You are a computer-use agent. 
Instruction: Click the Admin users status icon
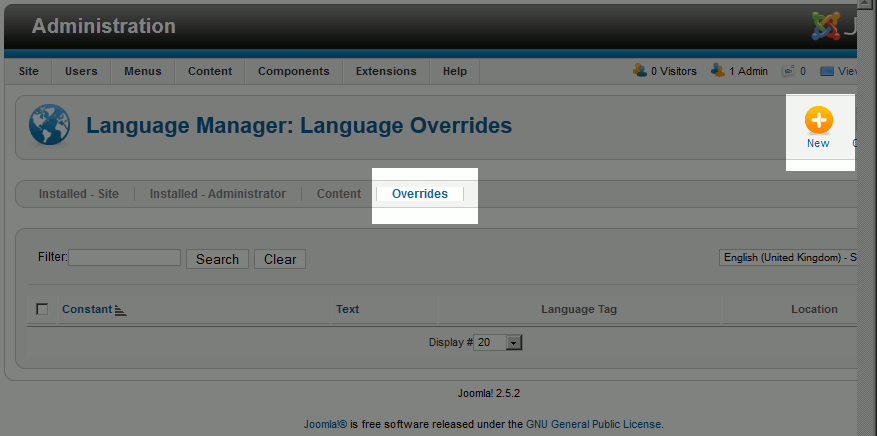click(717, 71)
